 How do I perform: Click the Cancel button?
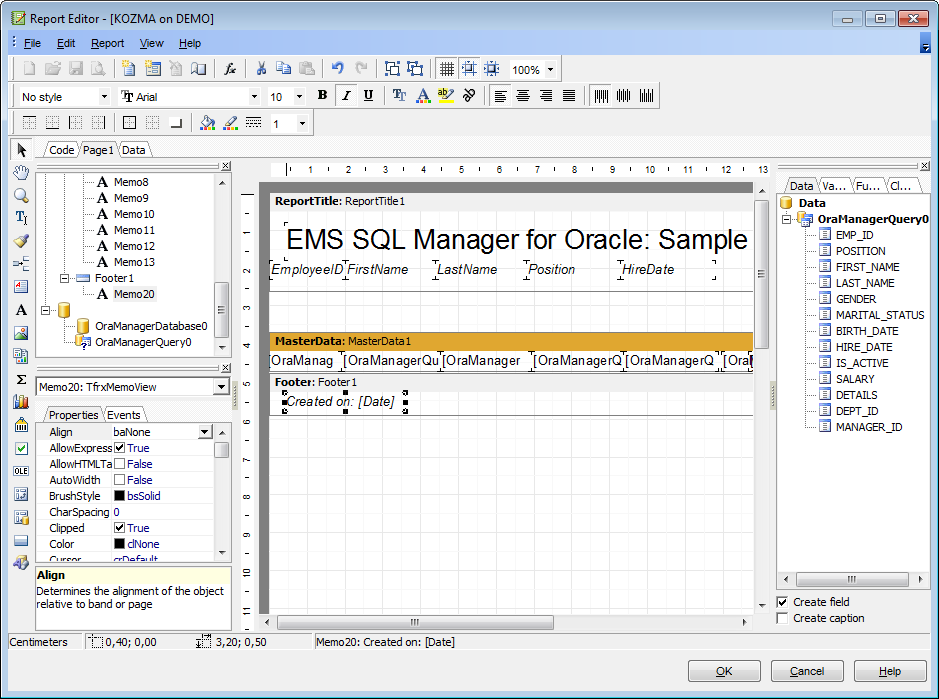[806, 671]
